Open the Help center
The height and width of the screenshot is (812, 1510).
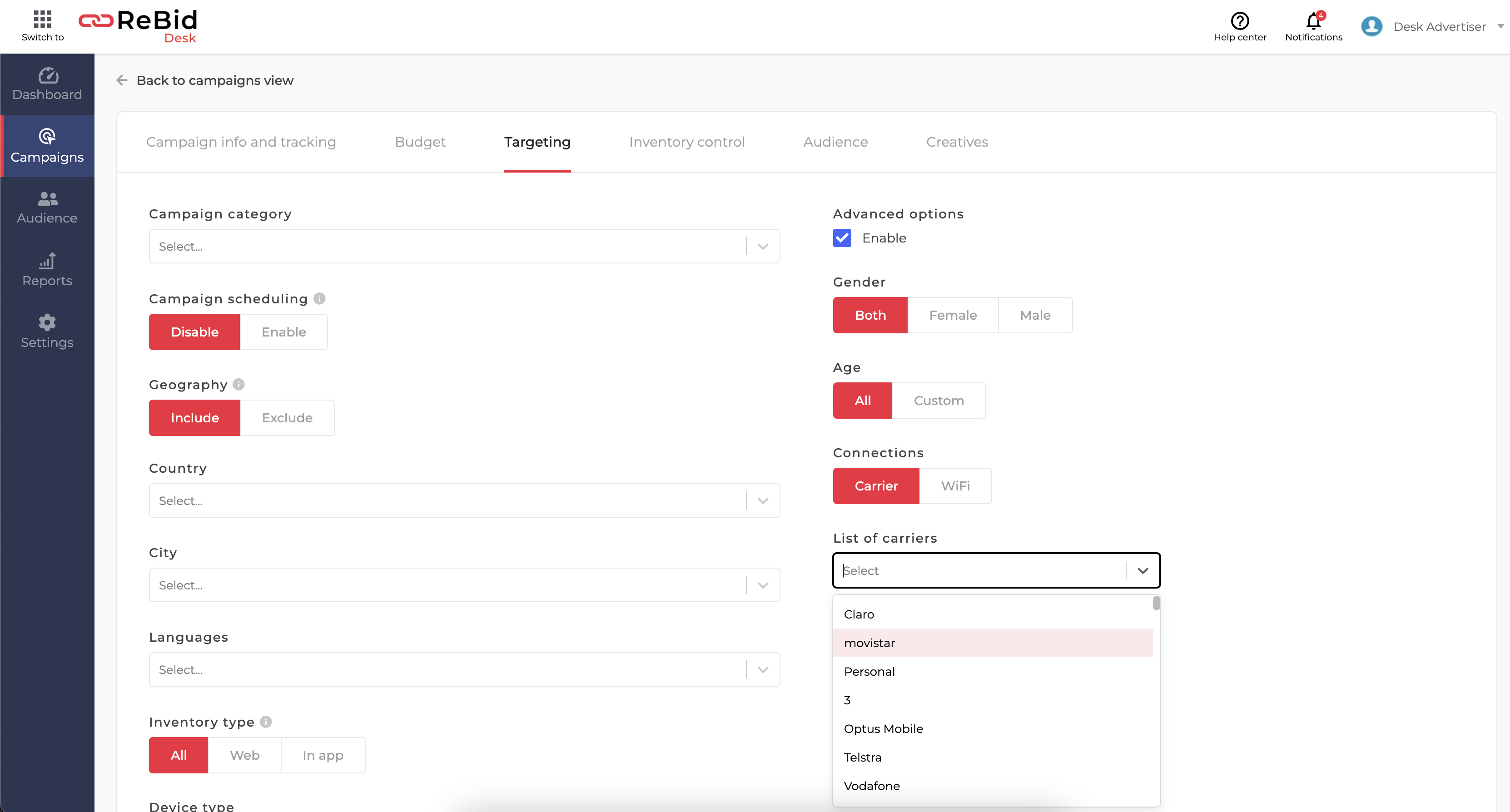[1240, 27]
